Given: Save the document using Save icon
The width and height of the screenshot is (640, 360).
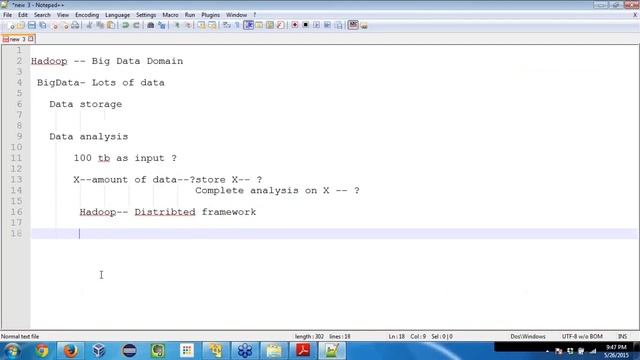Looking at the screenshot, I should (x=31, y=25).
